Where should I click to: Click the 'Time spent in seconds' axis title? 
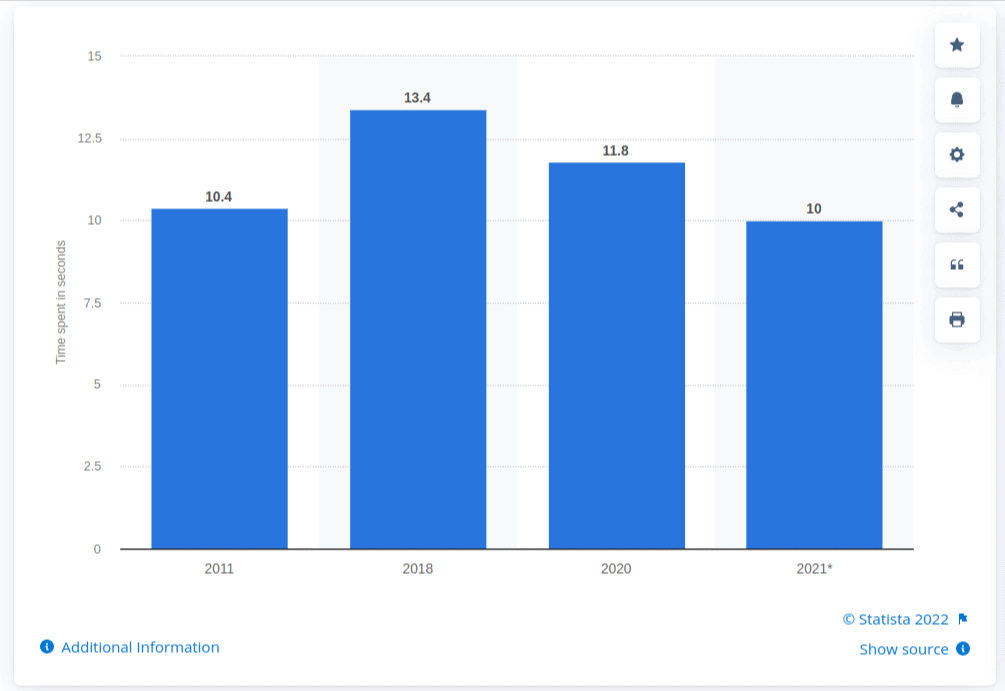click(x=61, y=303)
